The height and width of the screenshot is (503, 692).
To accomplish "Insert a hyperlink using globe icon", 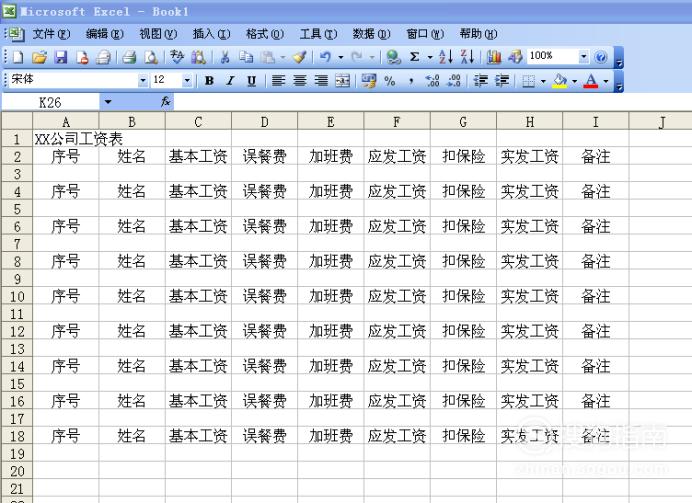I will pos(393,57).
